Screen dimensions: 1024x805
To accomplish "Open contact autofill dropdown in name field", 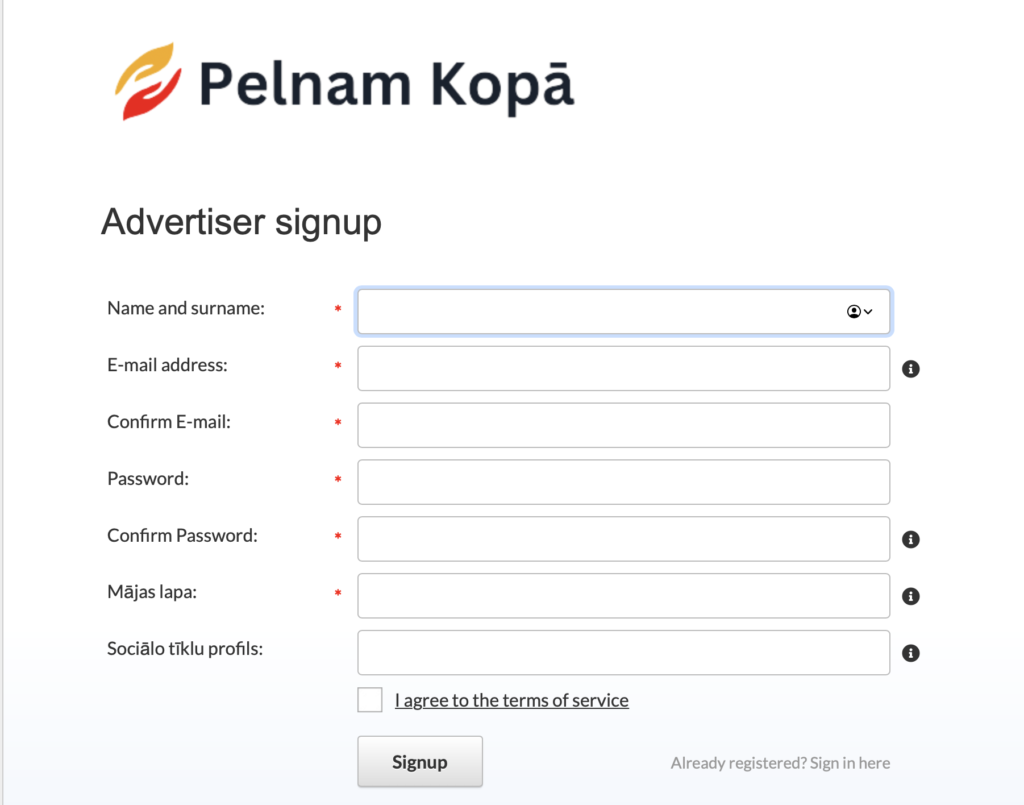I will (859, 312).
